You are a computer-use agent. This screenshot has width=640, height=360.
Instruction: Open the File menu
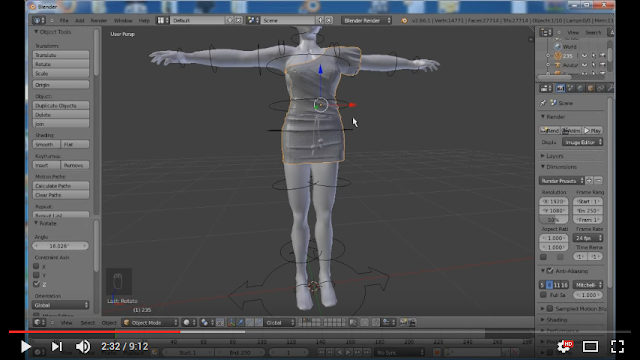click(64, 20)
